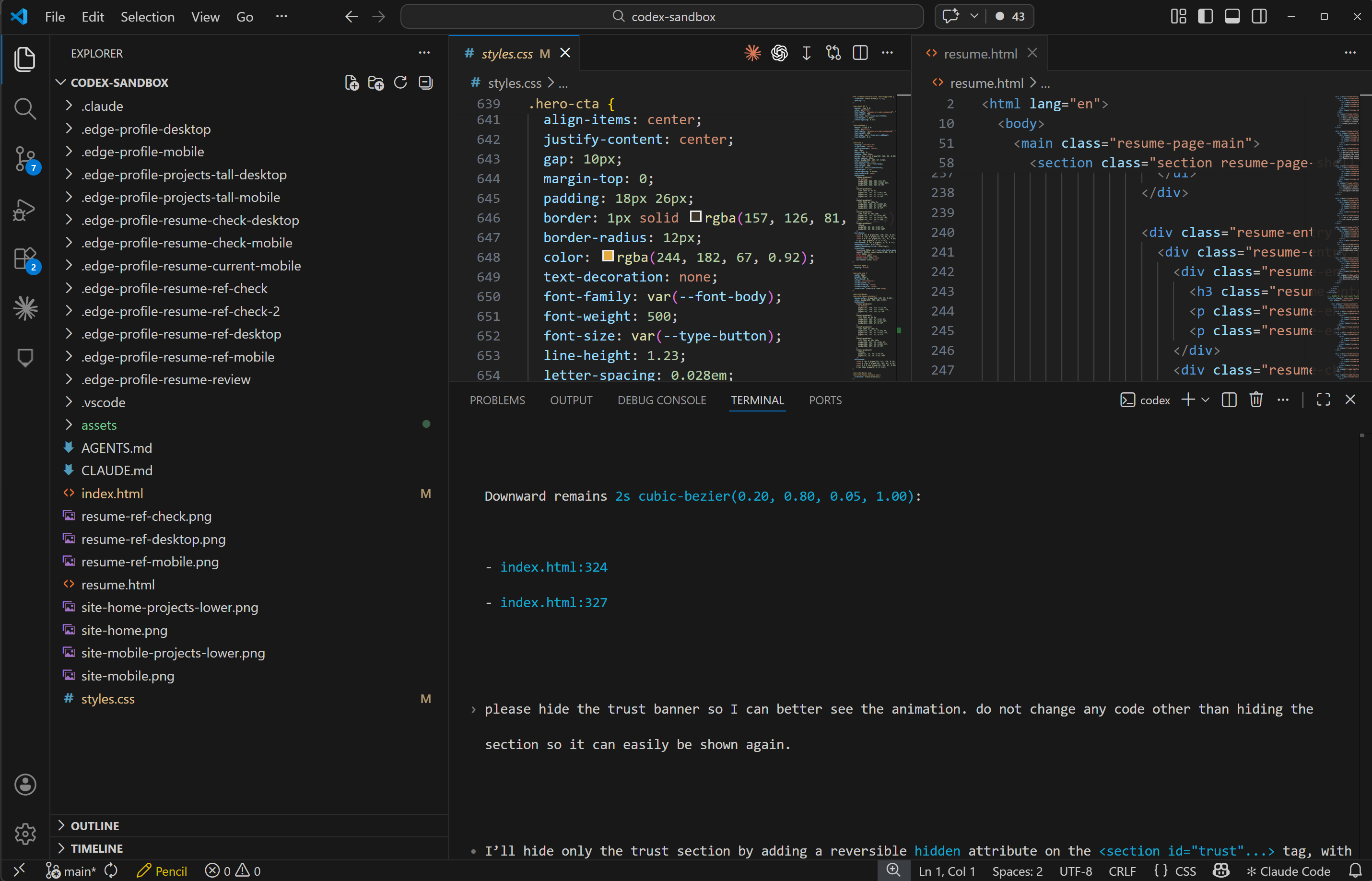
Task: Open the Extensions view
Action: coord(25,259)
